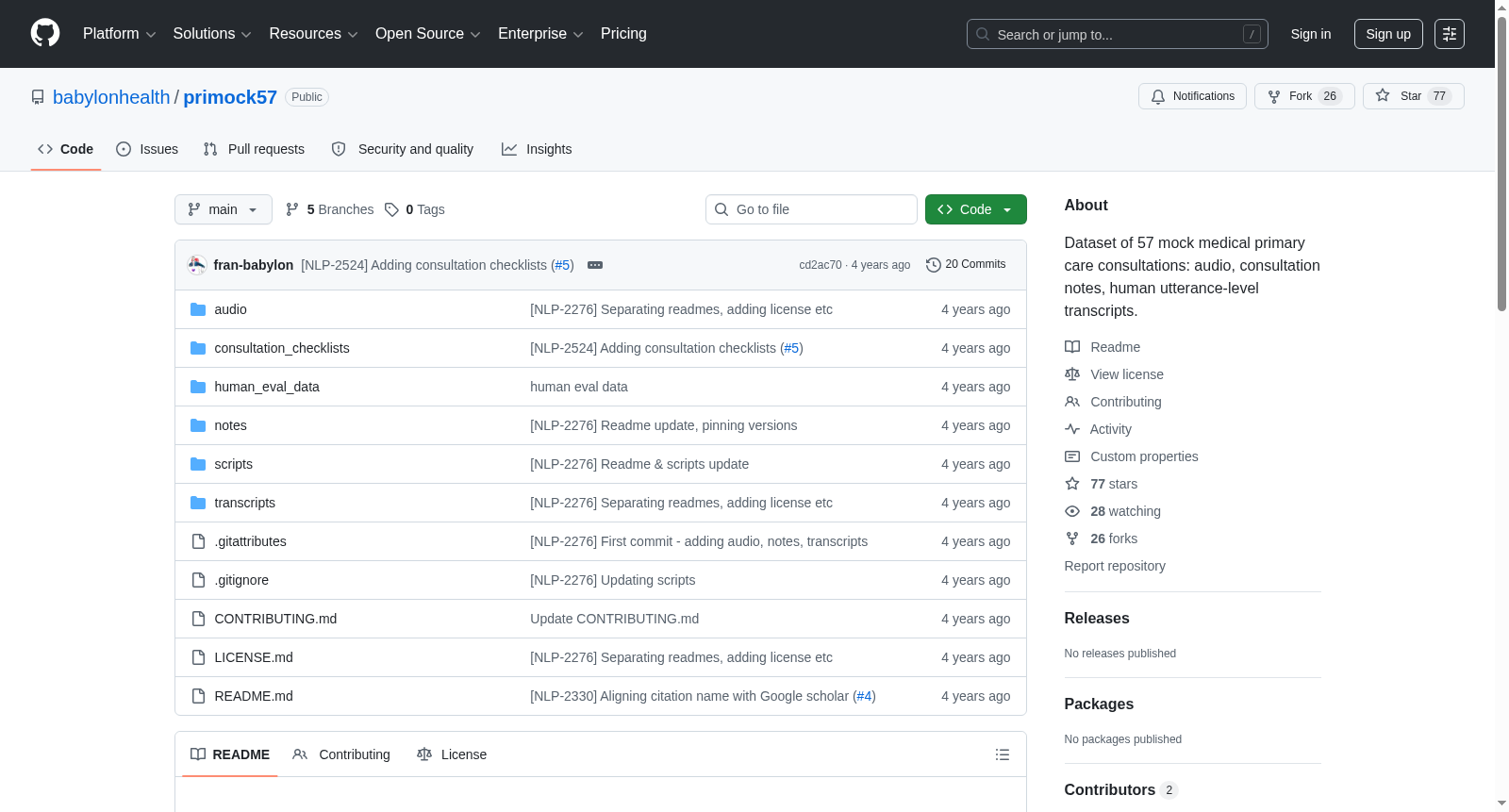Click the fork icon in Fork button
The image size is (1509, 812).
point(1274,96)
